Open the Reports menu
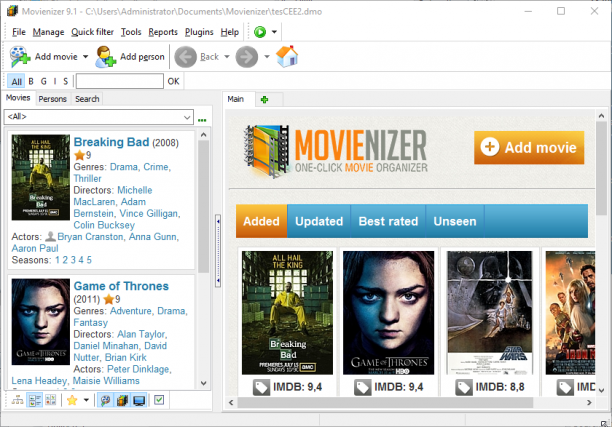The height and width of the screenshot is (427, 612). pos(163,32)
